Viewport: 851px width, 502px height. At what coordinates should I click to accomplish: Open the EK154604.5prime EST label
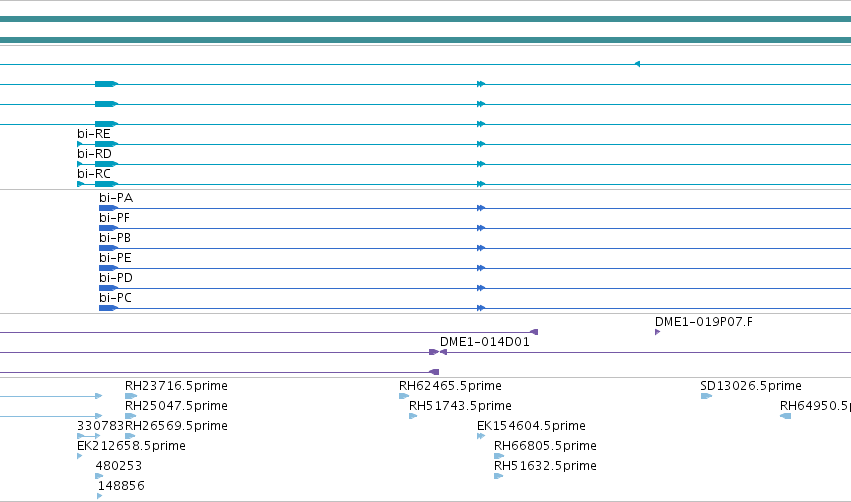click(x=531, y=426)
